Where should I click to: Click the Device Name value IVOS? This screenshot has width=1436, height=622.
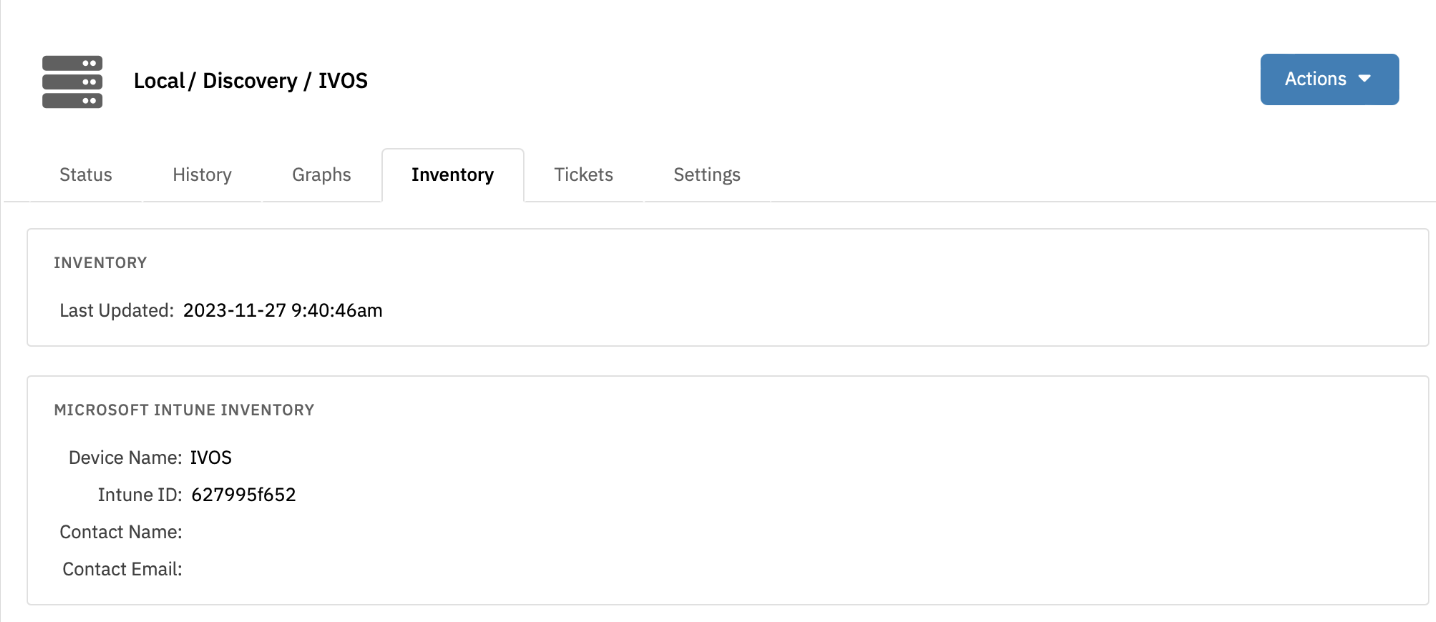point(211,458)
